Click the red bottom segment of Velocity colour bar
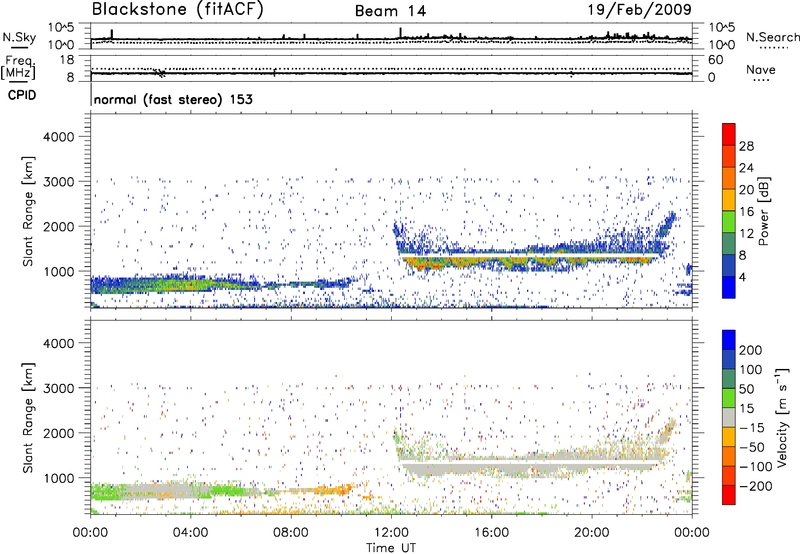The image size is (800, 554). click(729, 495)
